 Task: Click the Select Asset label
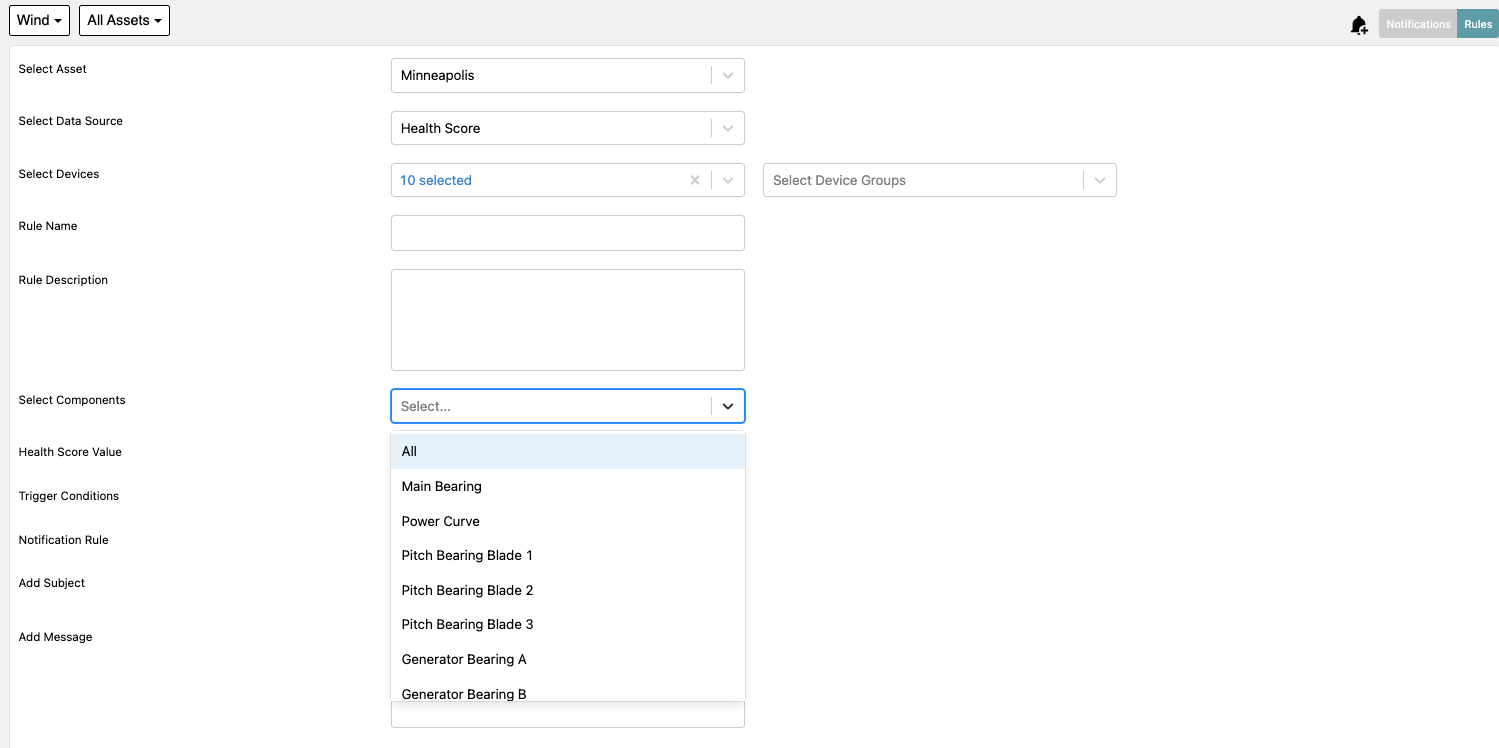point(53,69)
